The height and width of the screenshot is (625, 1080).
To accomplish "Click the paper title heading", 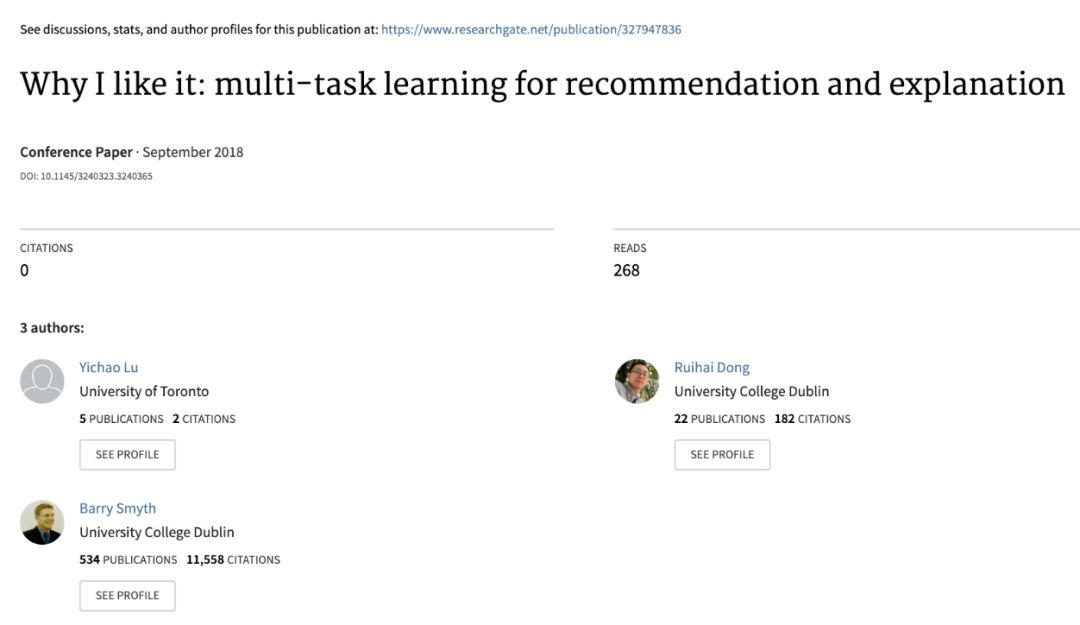I will [542, 84].
